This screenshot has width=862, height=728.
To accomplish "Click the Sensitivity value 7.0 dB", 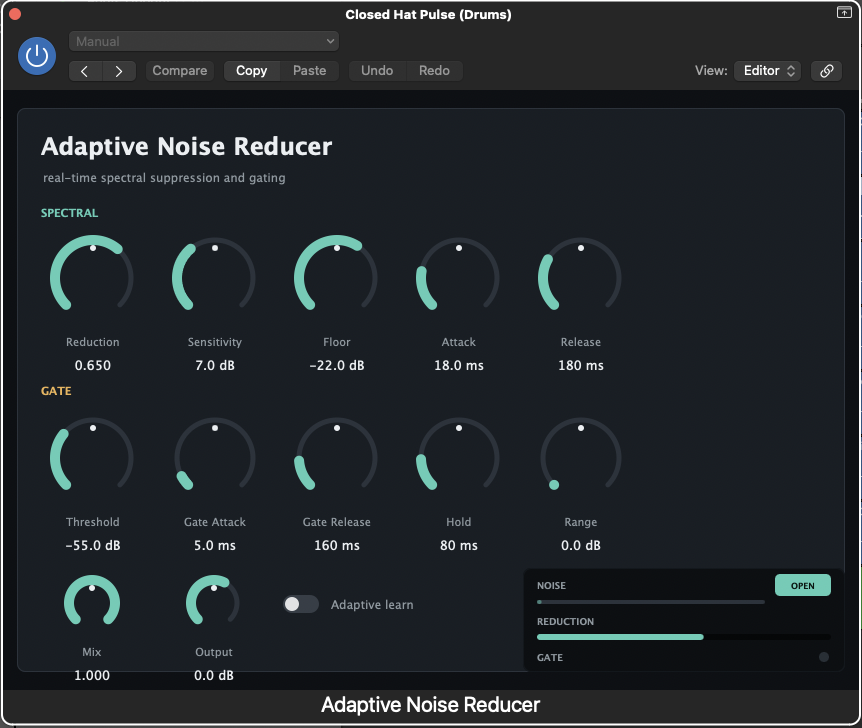I will [214, 366].
